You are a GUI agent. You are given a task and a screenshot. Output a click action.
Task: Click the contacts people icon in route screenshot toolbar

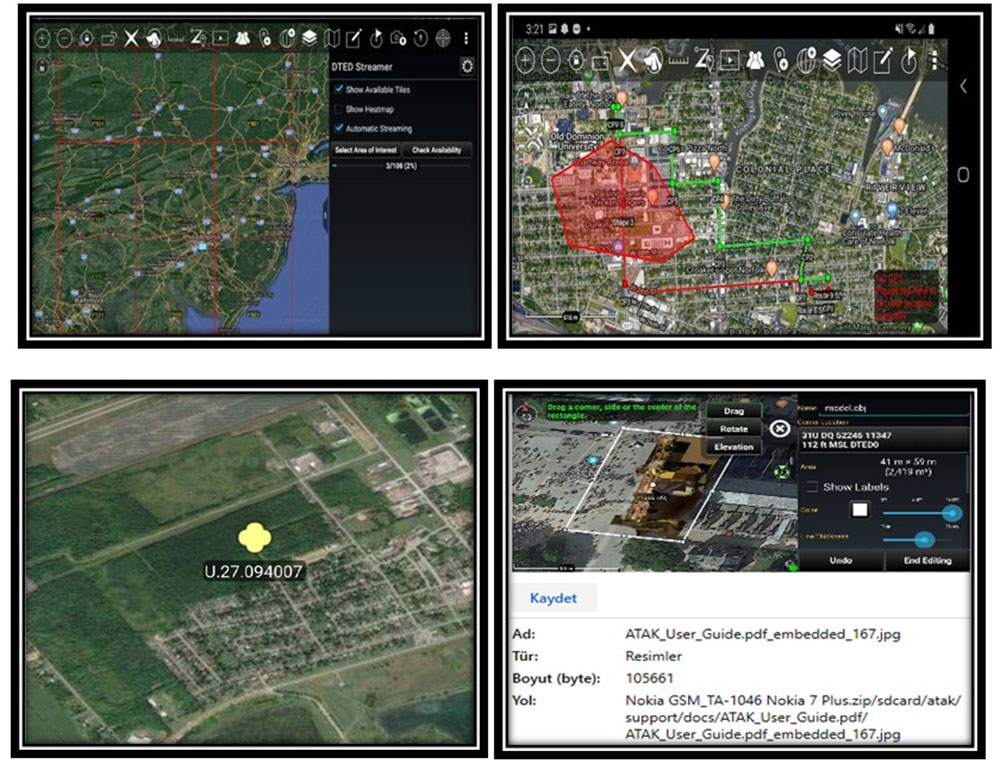[755, 60]
